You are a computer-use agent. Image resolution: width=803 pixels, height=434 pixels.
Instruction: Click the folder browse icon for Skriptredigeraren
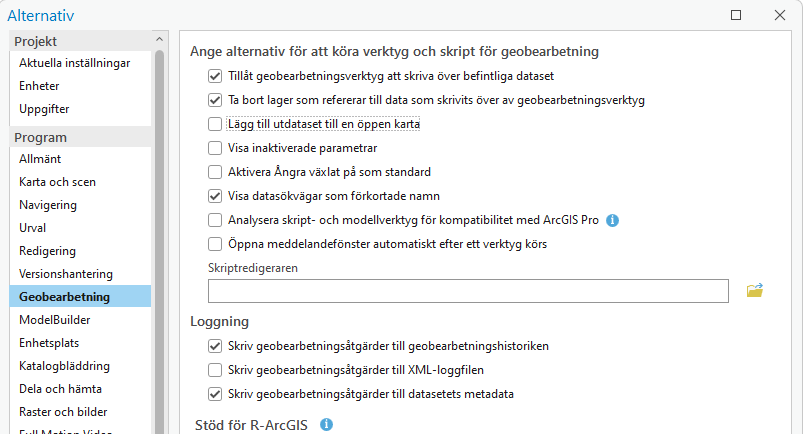click(x=754, y=291)
